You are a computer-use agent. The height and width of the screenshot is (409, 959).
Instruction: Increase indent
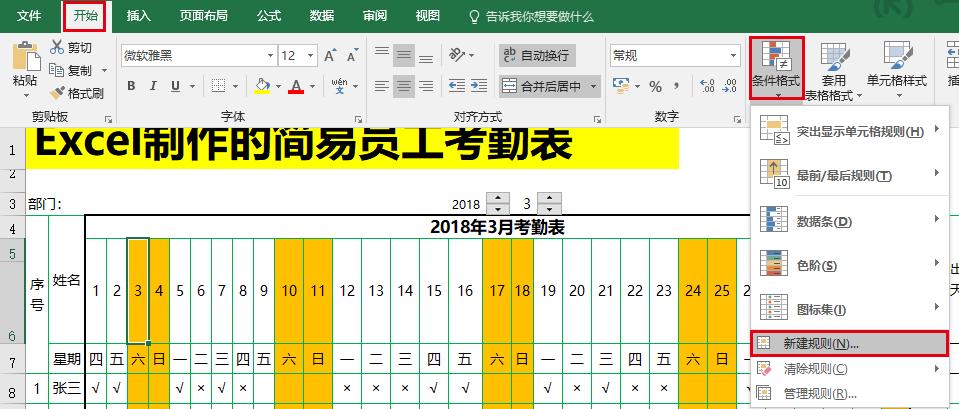[479, 86]
